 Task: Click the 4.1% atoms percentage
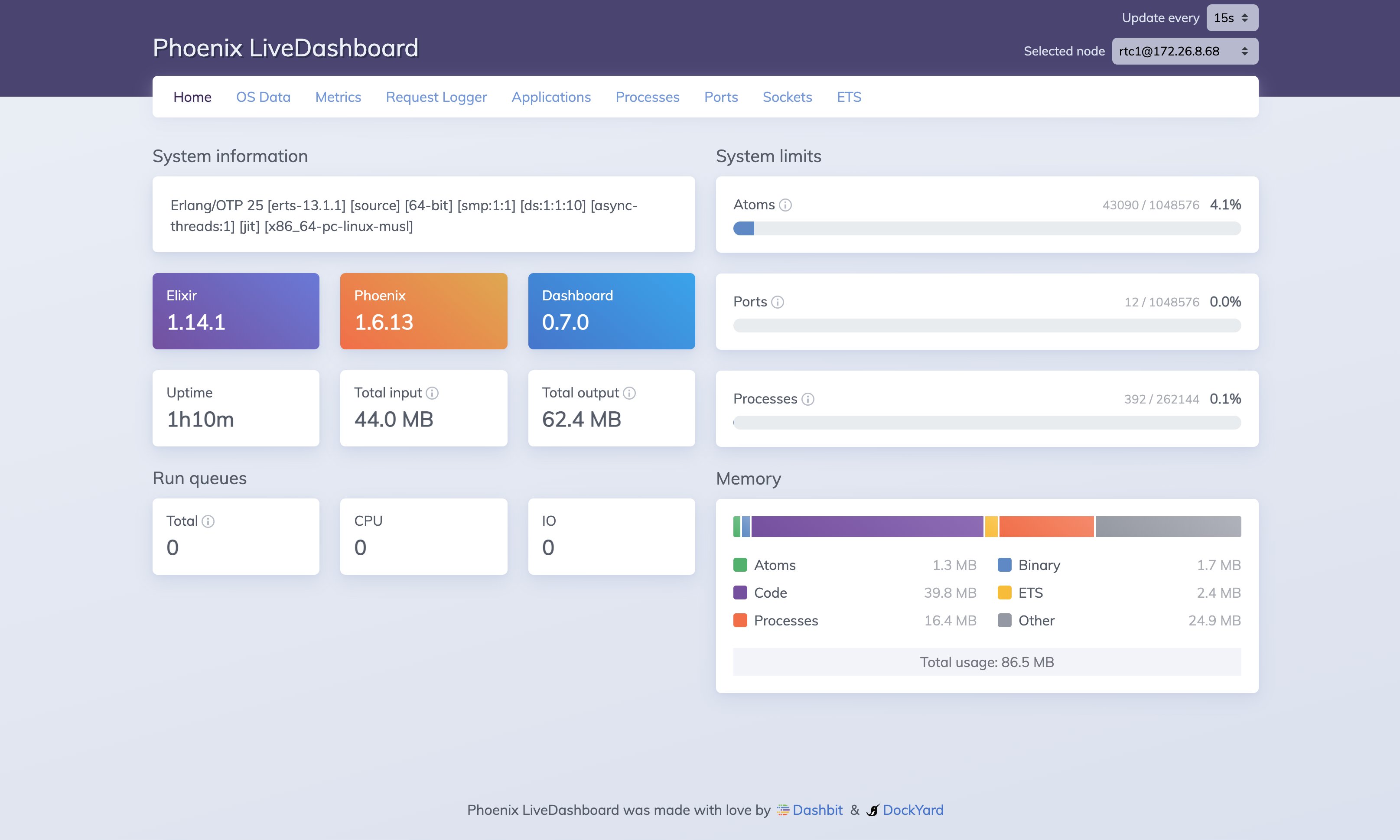[x=1225, y=205]
